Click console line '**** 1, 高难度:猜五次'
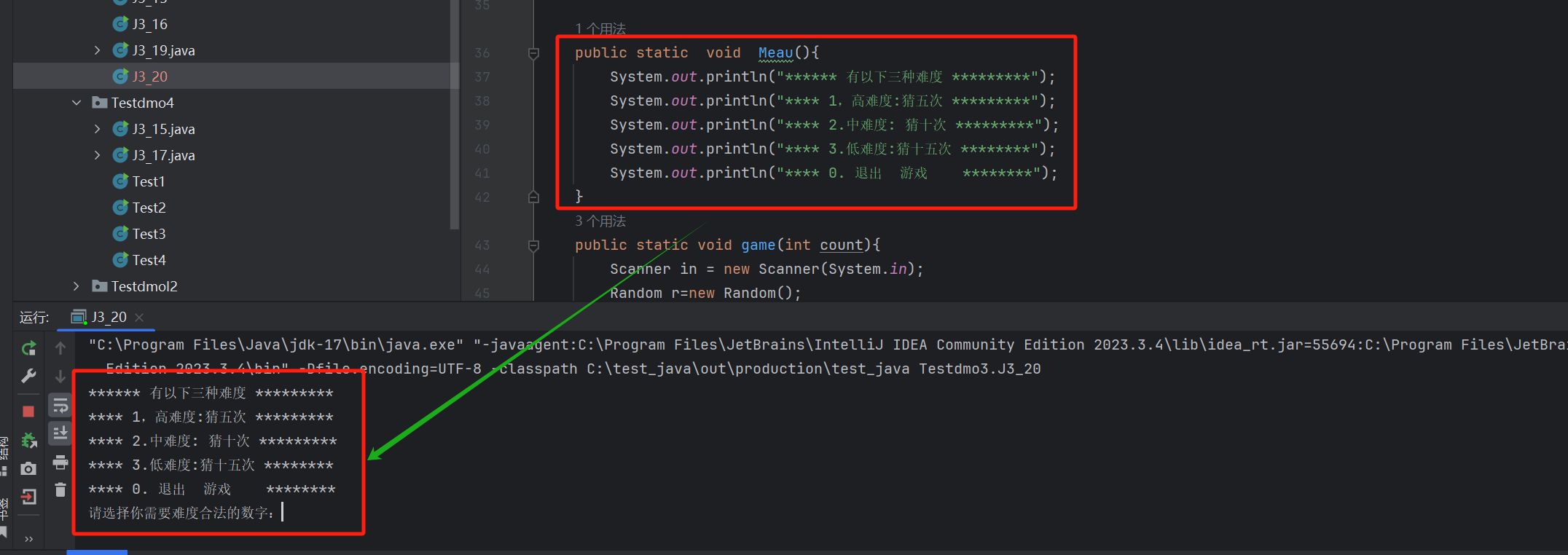1568x555 pixels. coord(211,417)
